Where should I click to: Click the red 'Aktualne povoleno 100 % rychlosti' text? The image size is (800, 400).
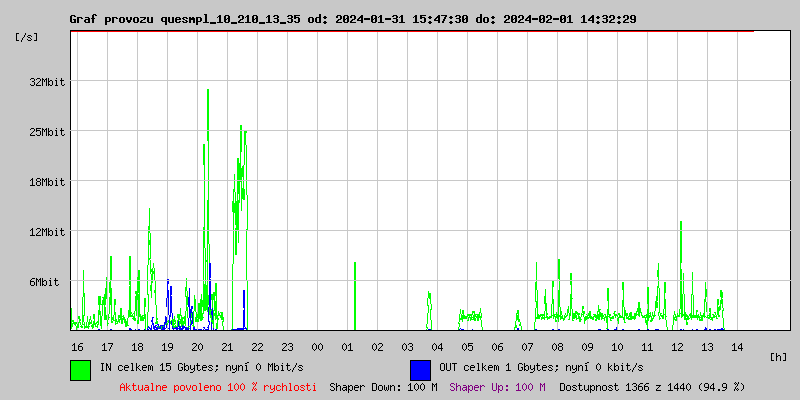218,387
